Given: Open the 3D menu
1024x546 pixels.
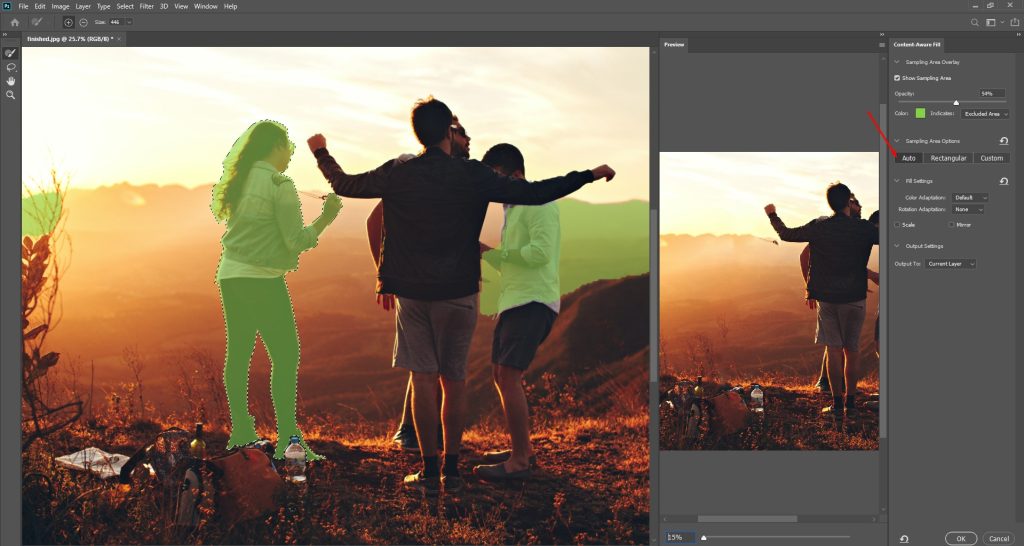Looking at the screenshot, I should point(164,7).
